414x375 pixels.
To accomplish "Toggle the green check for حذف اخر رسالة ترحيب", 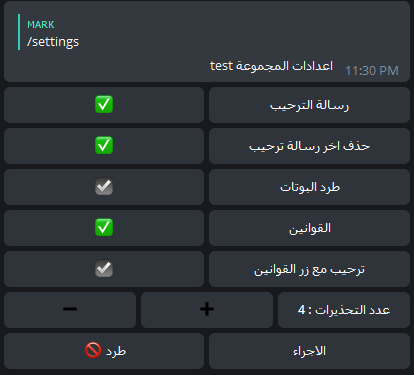I will click(104, 146).
